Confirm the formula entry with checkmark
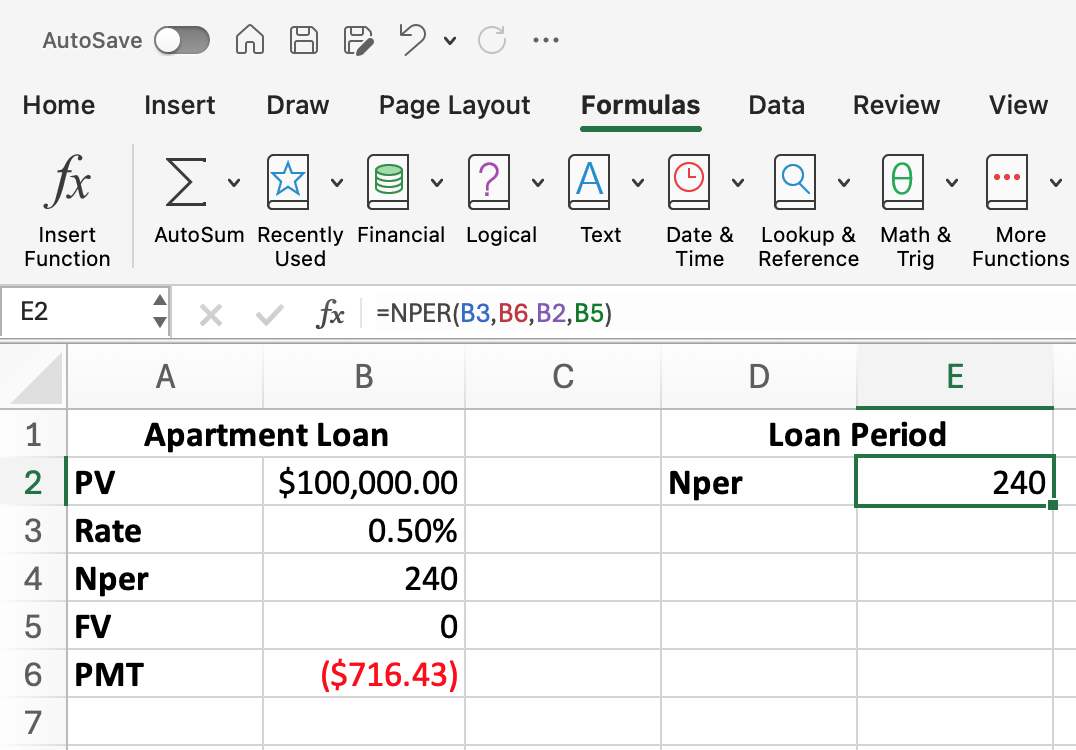Viewport: 1076px width, 750px height. pos(269,316)
